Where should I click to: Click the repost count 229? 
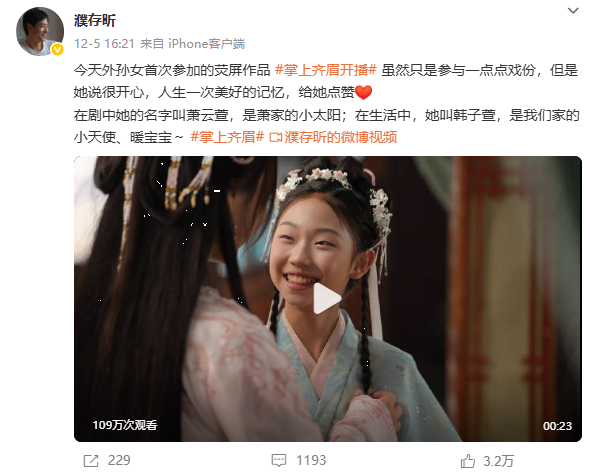[x=119, y=461]
